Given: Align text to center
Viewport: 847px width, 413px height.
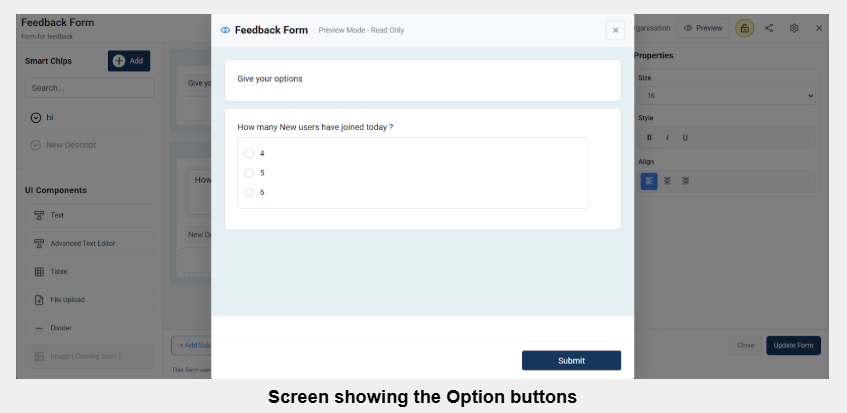Looking at the screenshot, I should click(667, 181).
